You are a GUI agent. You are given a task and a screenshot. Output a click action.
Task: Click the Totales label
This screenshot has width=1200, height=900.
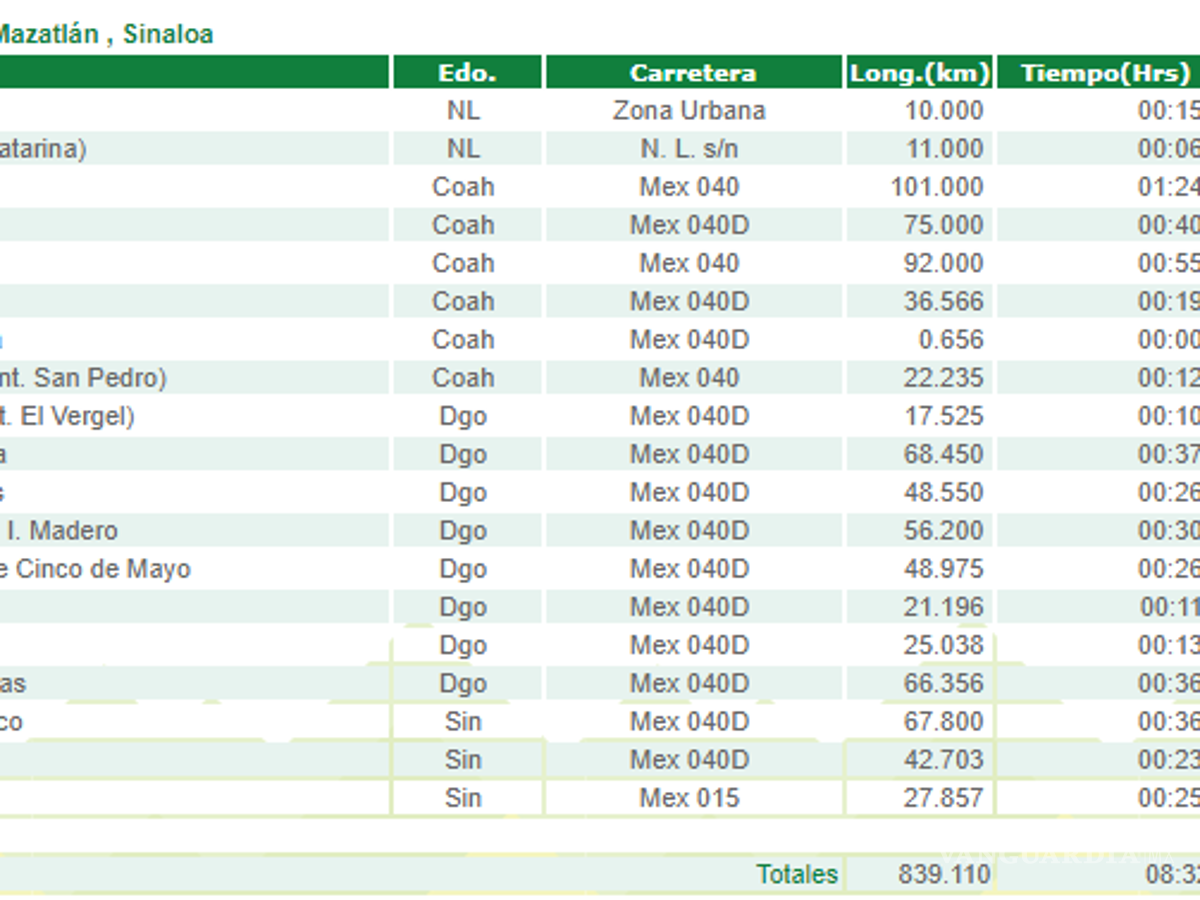[x=797, y=874]
